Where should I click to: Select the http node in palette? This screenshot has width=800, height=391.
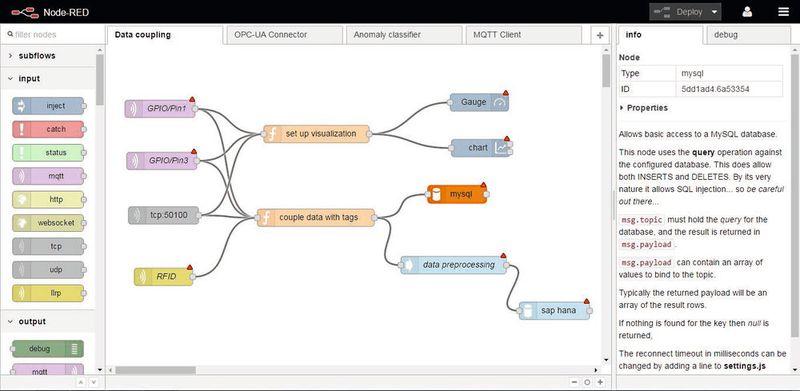click(48, 200)
